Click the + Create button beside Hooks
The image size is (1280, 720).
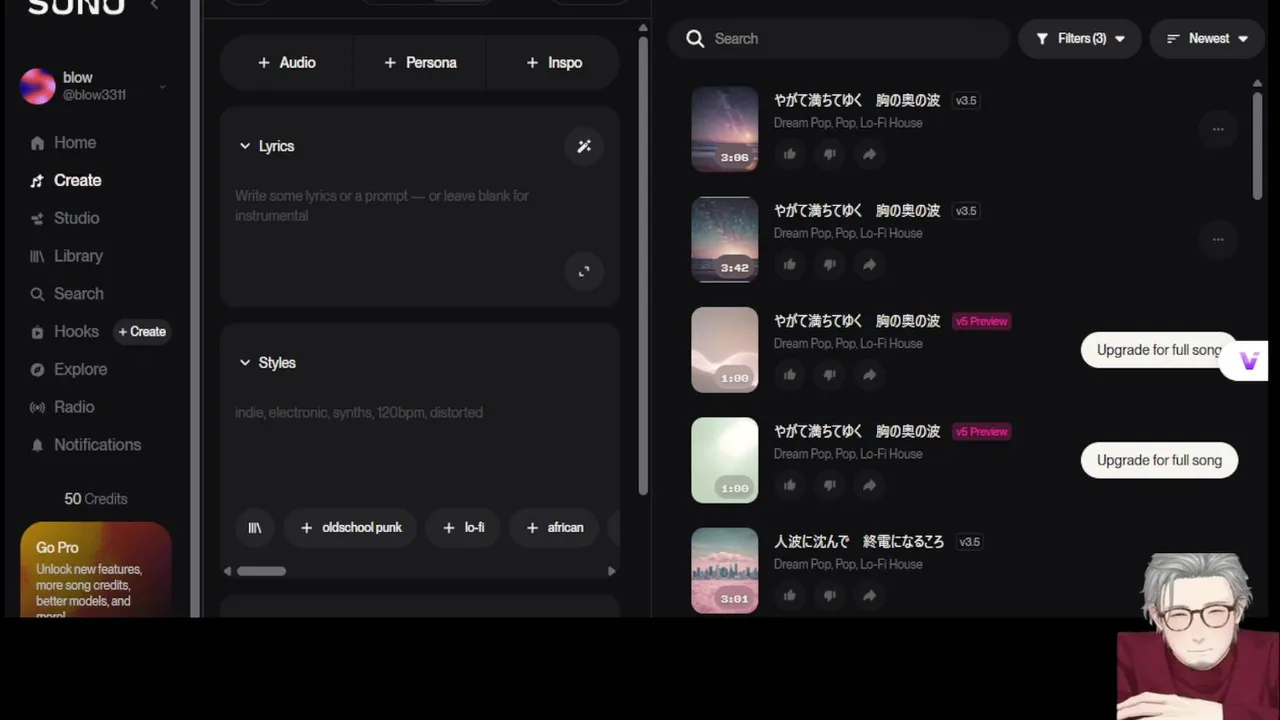pos(142,332)
